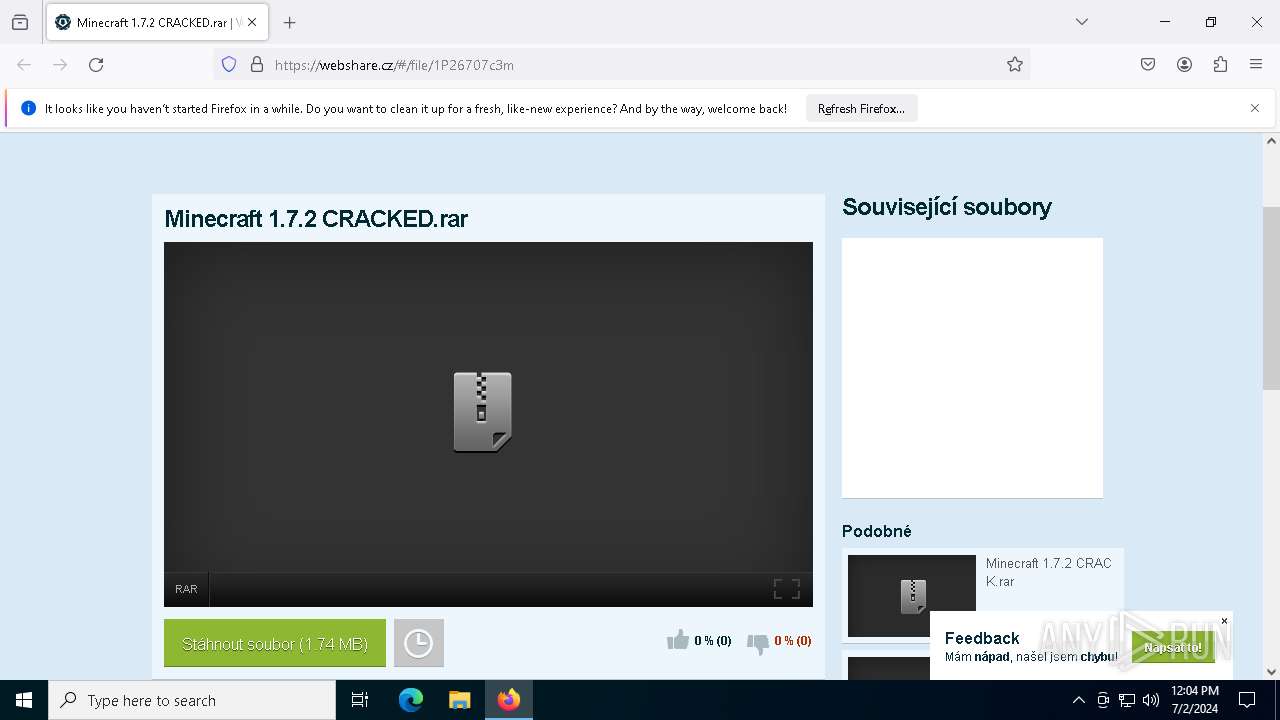The width and height of the screenshot is (1280, 720).
Task: View site security padlock info
Action: click(257, 65)
